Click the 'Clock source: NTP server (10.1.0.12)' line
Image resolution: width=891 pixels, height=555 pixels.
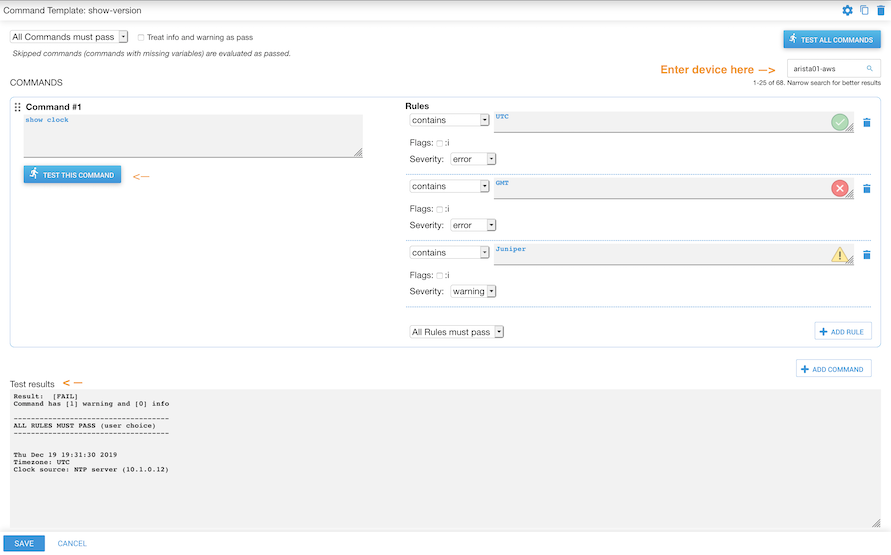click(x=91, y=470)
